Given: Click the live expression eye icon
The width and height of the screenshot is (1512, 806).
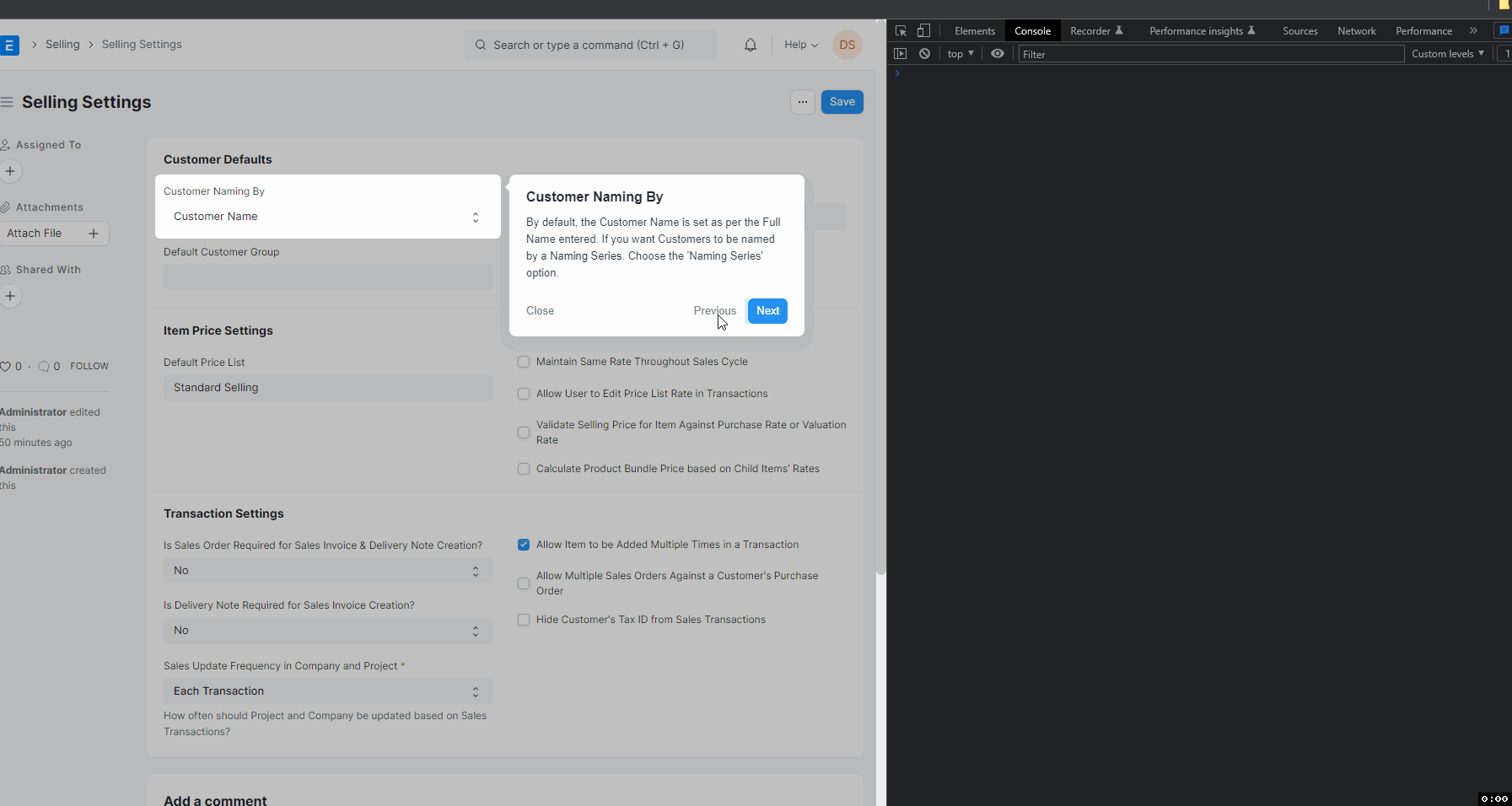Looking at the screenshot, I should click(998, 53).
